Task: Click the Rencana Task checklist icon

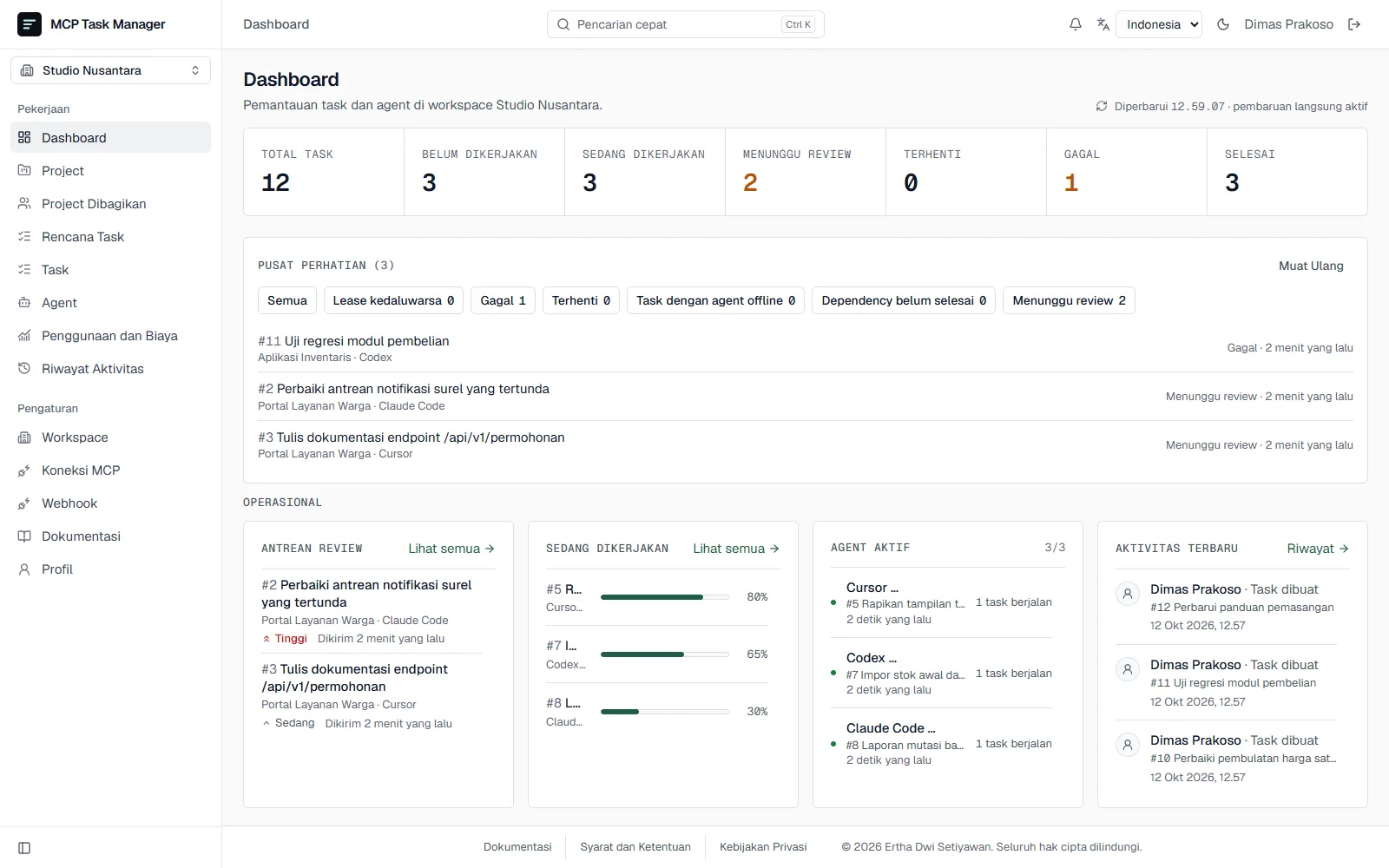Action: click(24, 236)
